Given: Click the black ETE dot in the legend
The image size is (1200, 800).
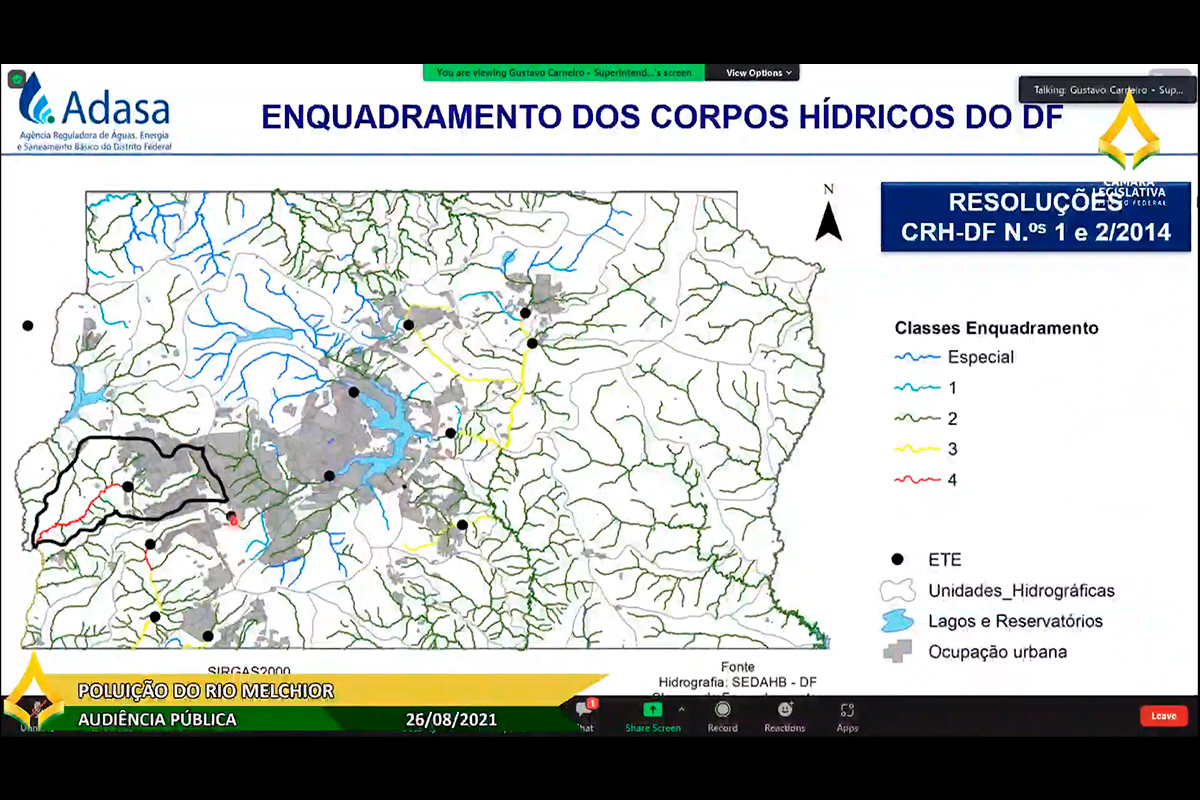Looking at the screenshot, I should (x=898, y=560).
